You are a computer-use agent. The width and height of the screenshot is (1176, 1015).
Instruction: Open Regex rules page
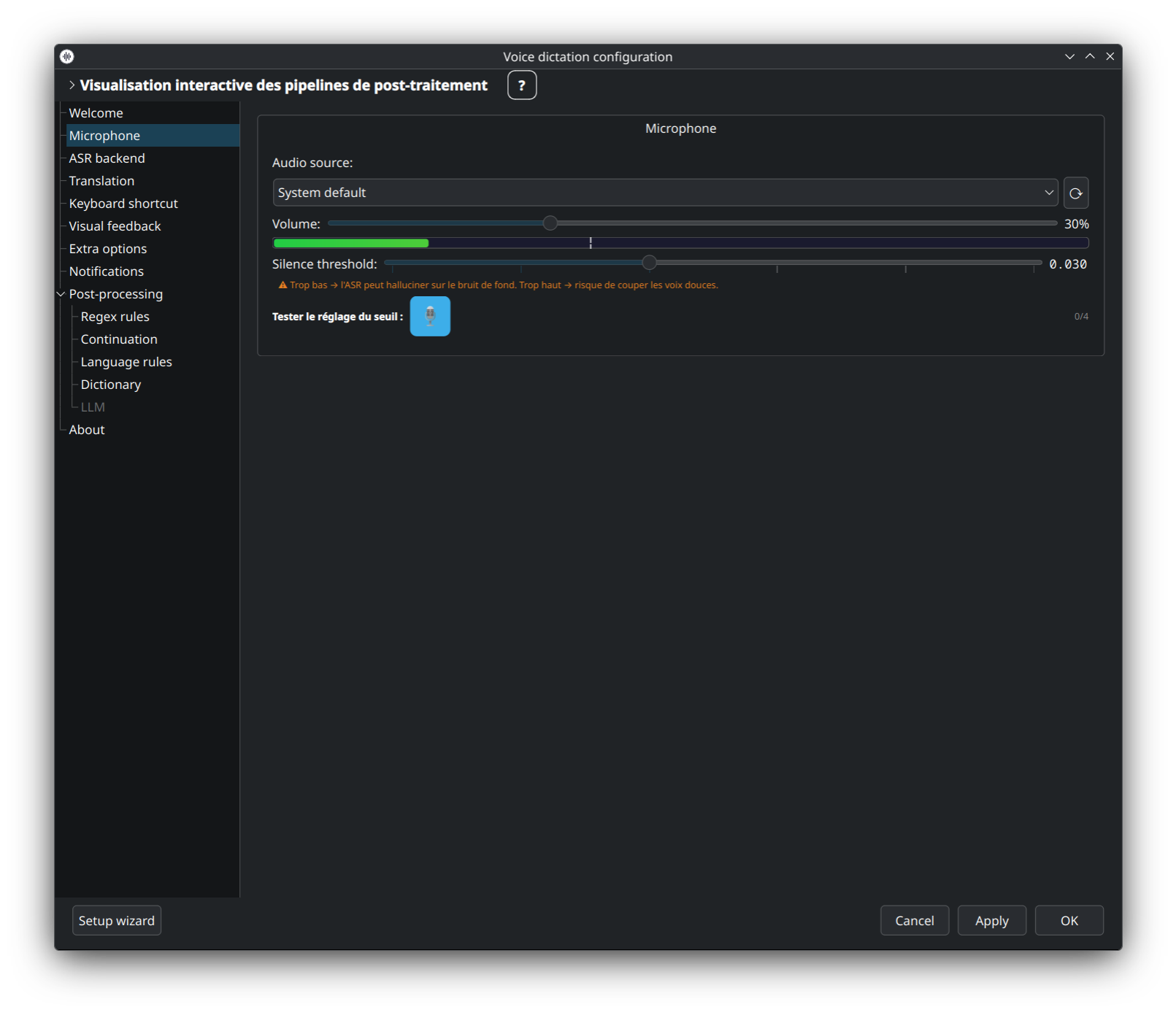click(115, 317)
